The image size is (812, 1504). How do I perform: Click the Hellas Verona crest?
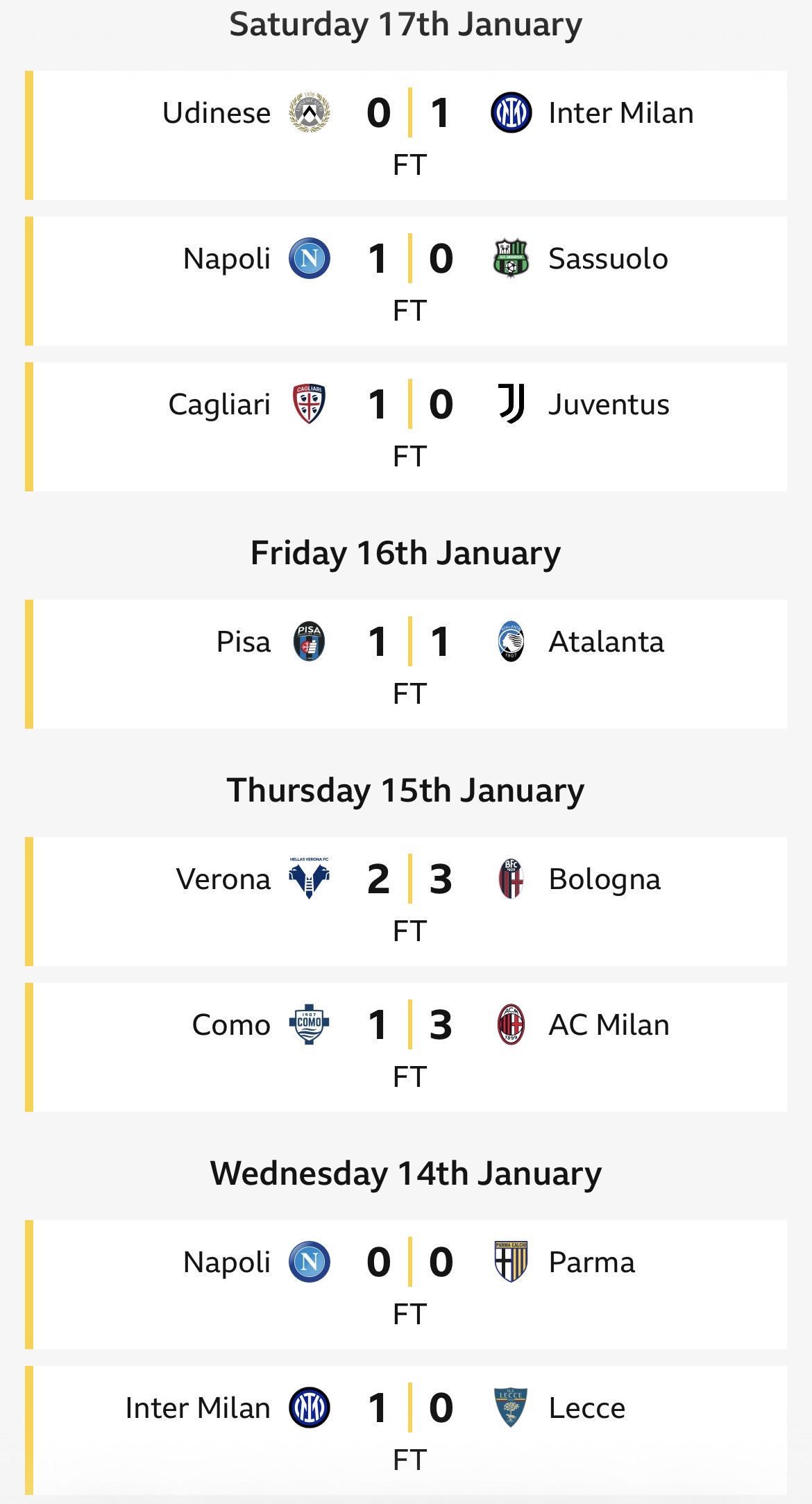[309, 879]
